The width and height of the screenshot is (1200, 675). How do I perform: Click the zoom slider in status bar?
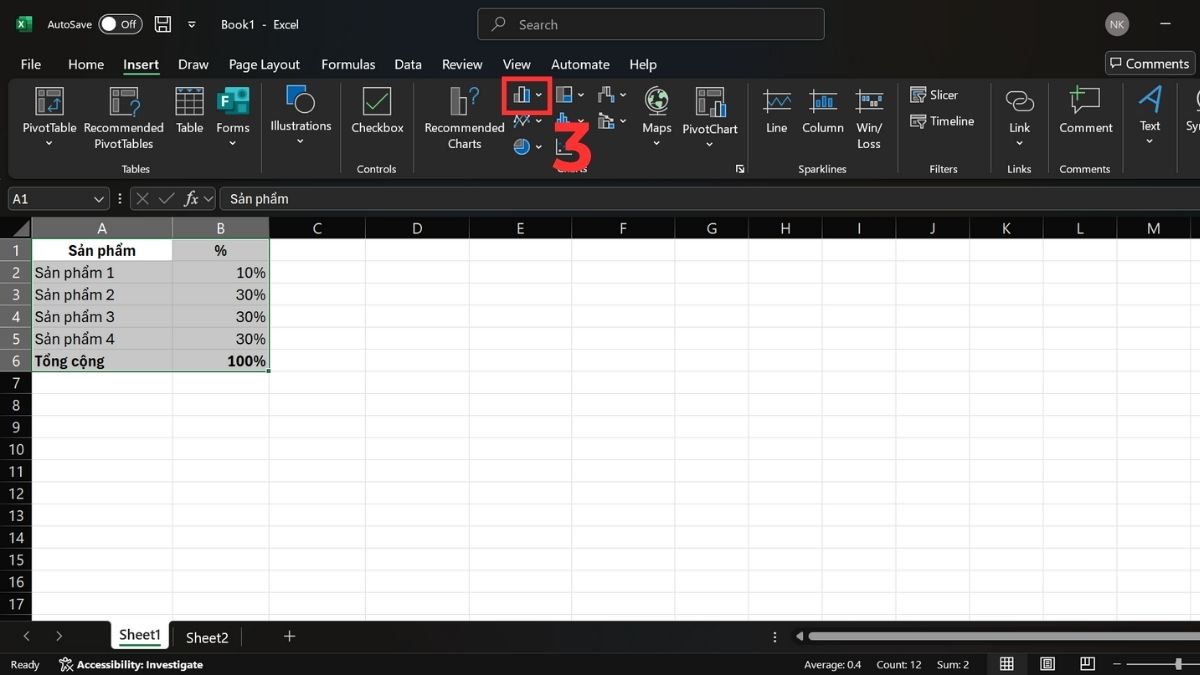click(1165, 664)
